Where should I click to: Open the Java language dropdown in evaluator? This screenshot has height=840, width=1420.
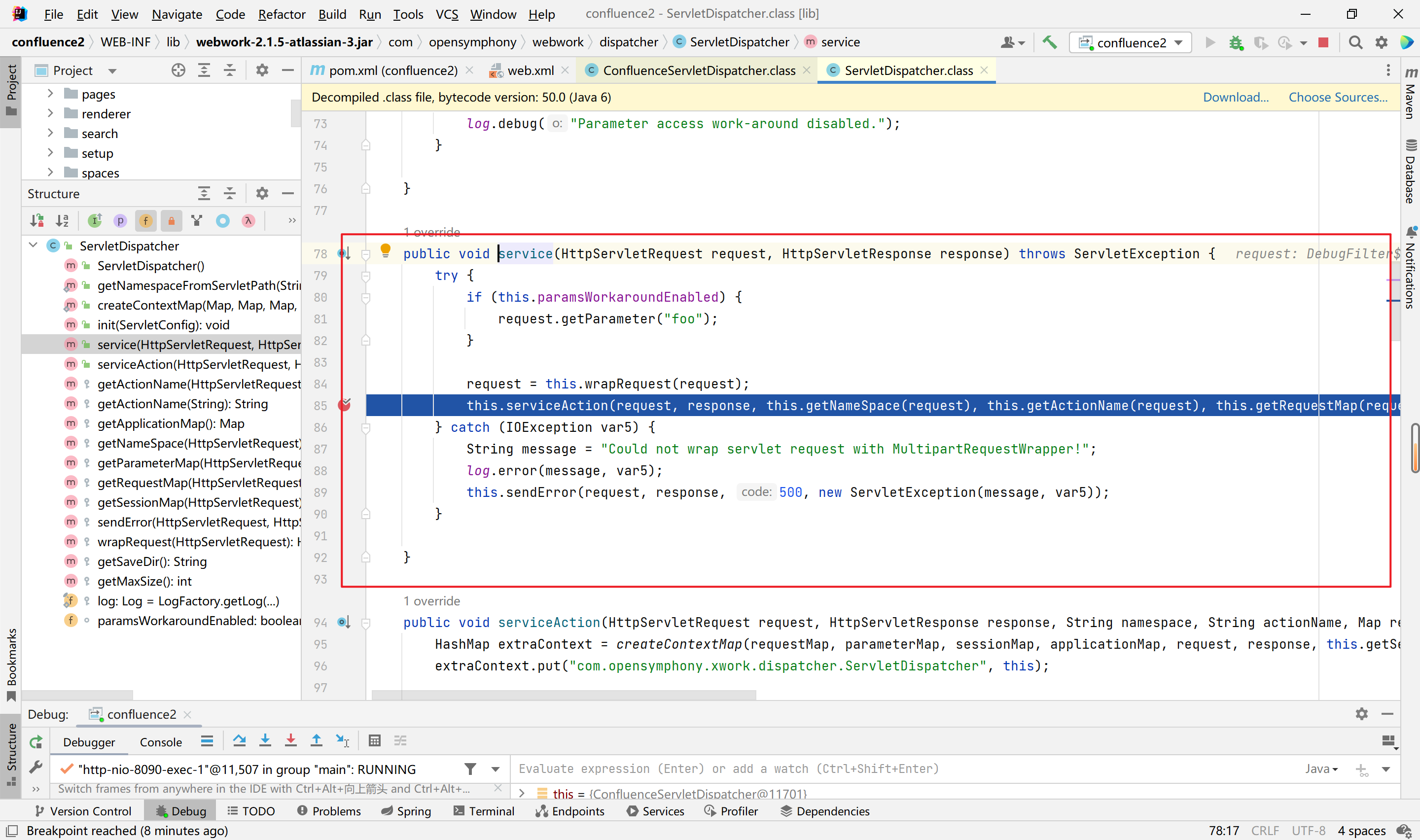point(1321,769)
